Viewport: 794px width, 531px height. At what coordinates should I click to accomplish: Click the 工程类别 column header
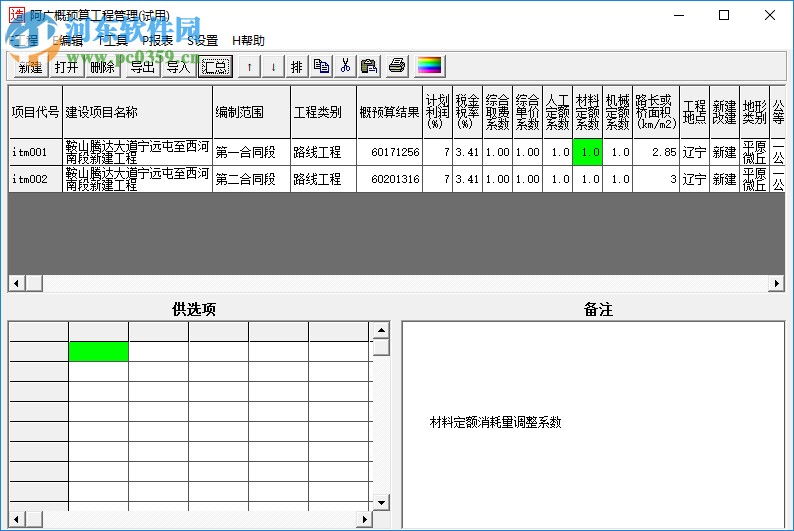point(323,112)
